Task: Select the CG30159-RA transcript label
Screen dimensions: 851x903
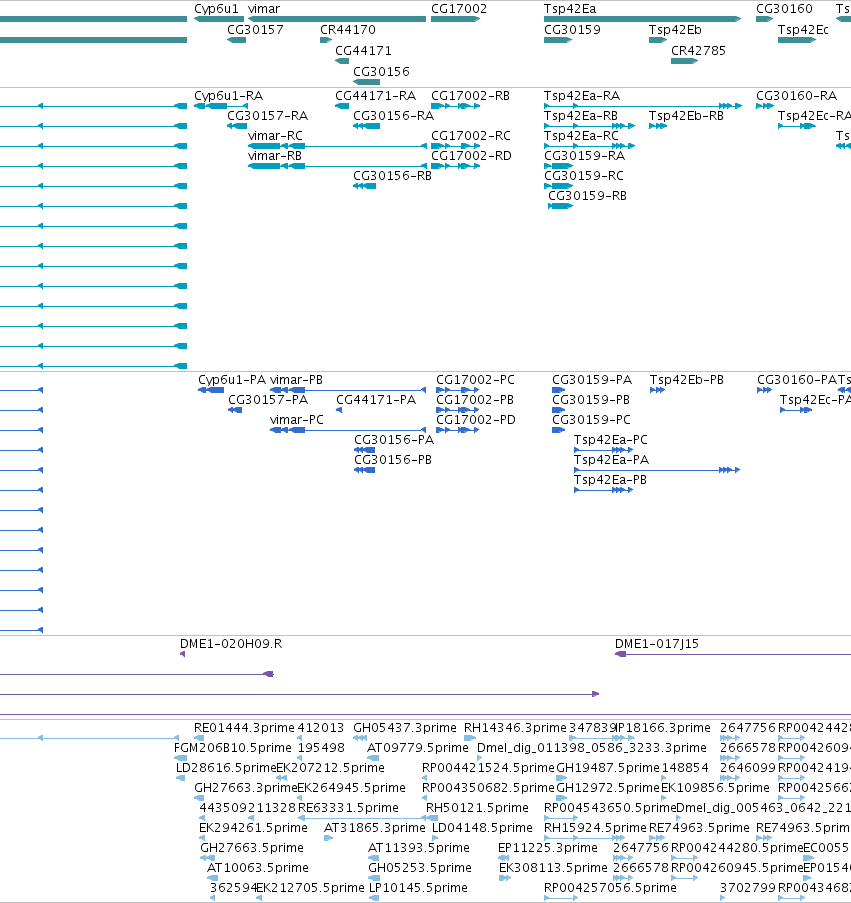Action: 584,157
